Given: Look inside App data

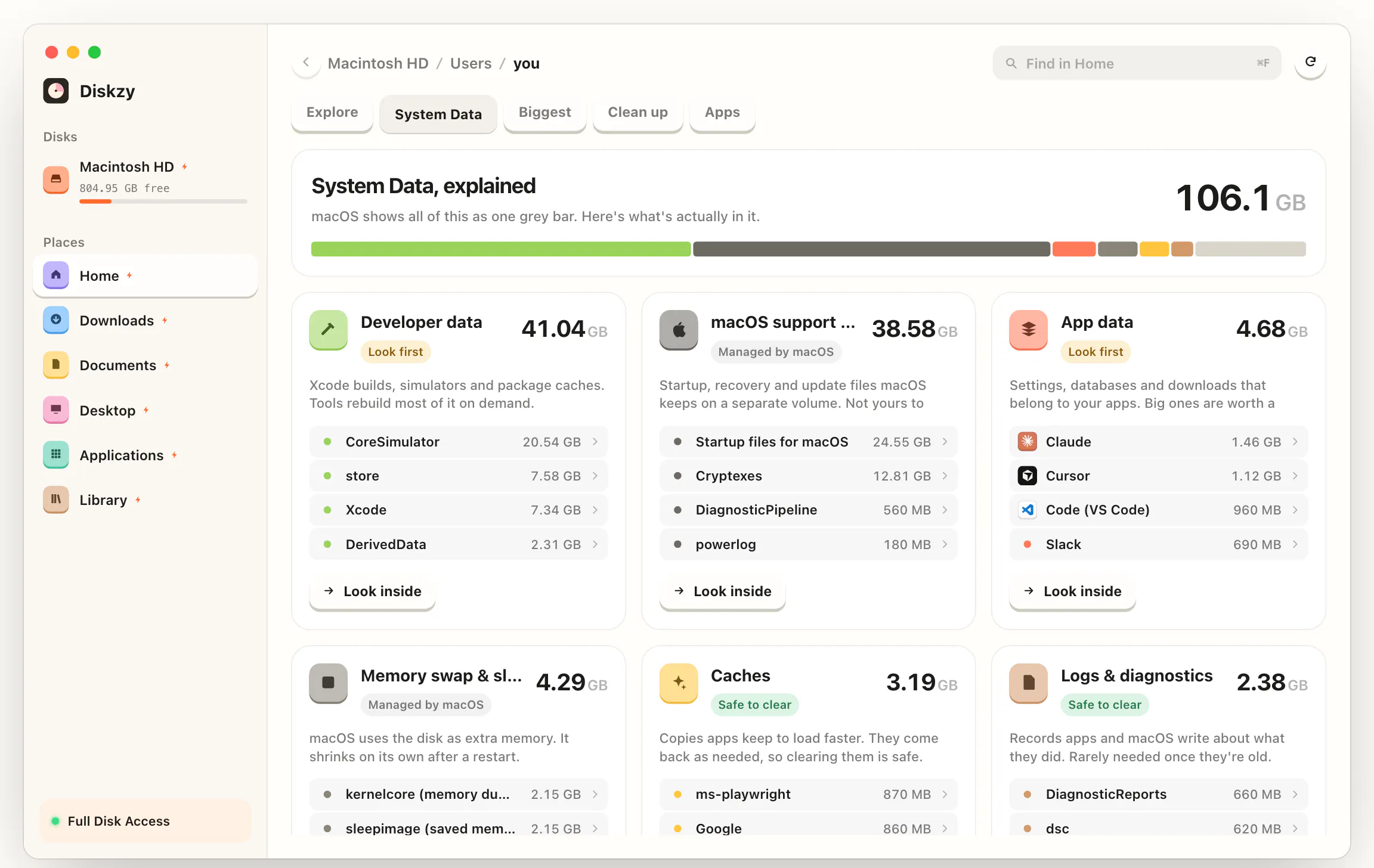Looking at the screenshot, I should pos(1072,591).
